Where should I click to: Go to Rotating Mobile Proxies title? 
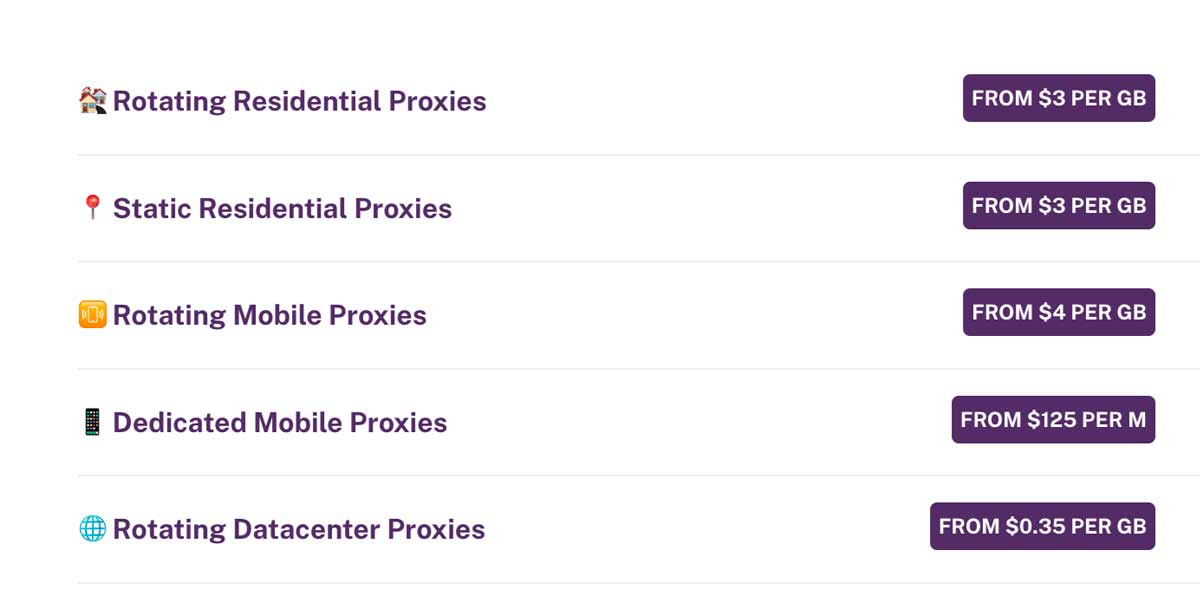(269, 315)
